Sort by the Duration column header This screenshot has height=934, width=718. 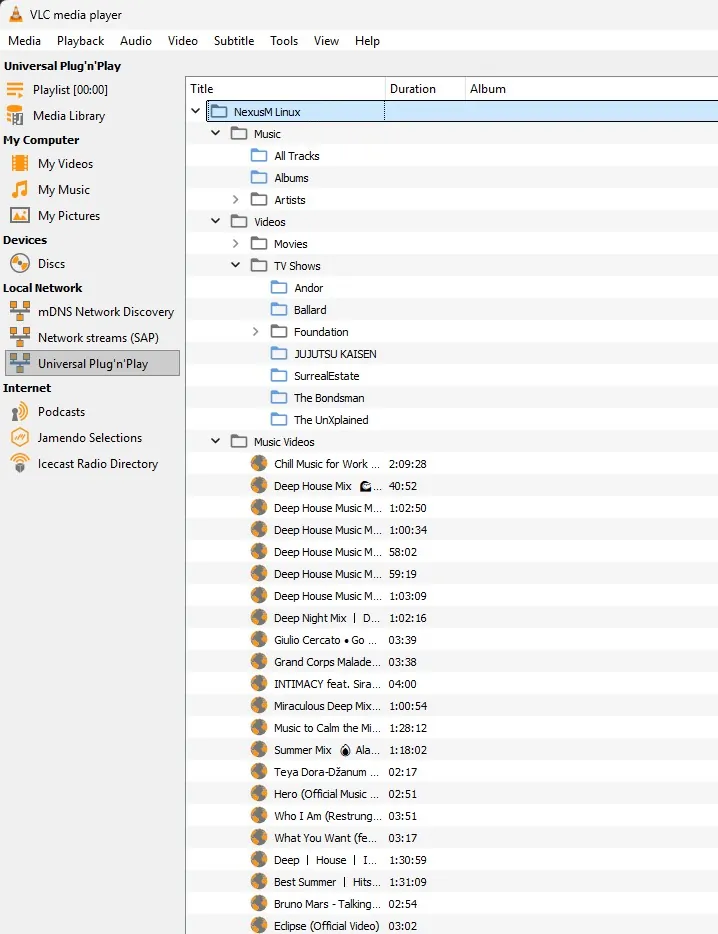tap(425, 89)
